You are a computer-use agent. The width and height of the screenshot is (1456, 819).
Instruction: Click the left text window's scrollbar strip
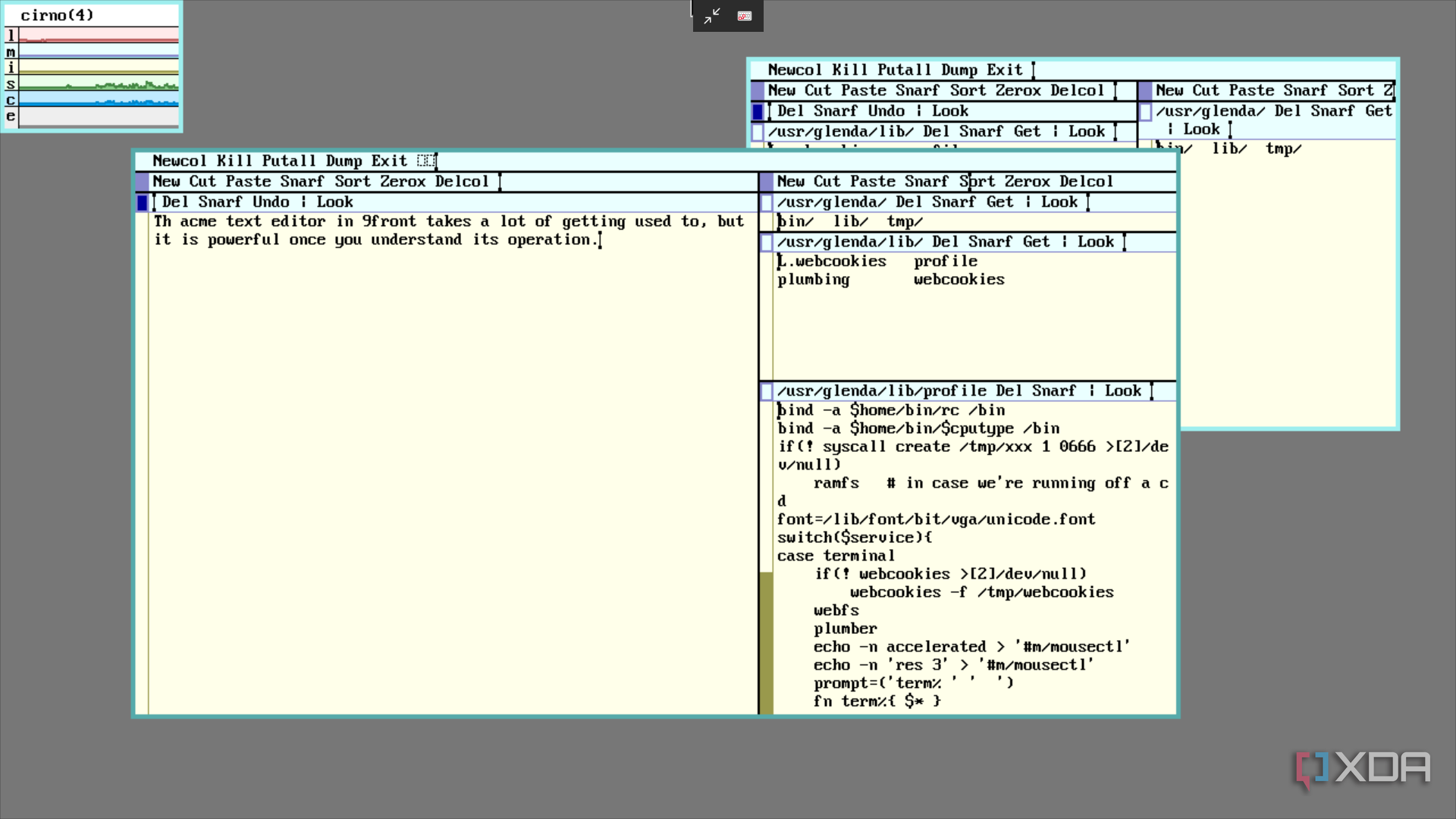click(142, 463)
